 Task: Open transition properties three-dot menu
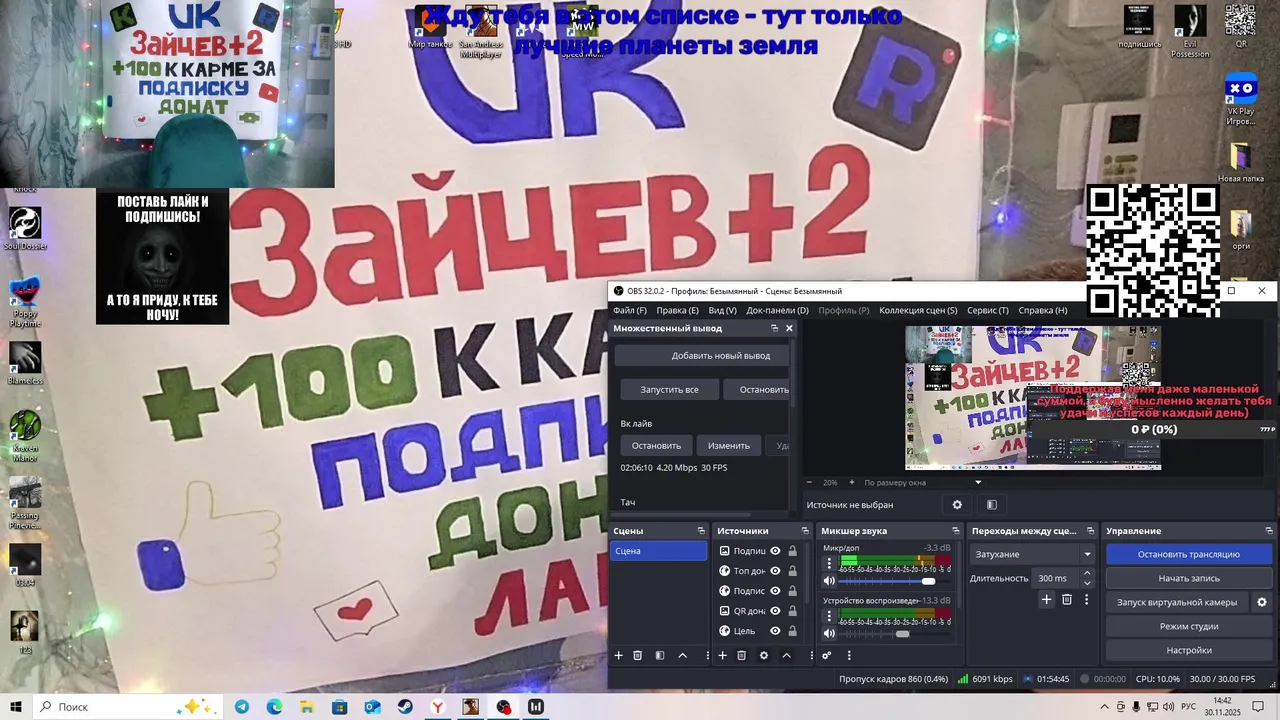(x=1087, y=600)
